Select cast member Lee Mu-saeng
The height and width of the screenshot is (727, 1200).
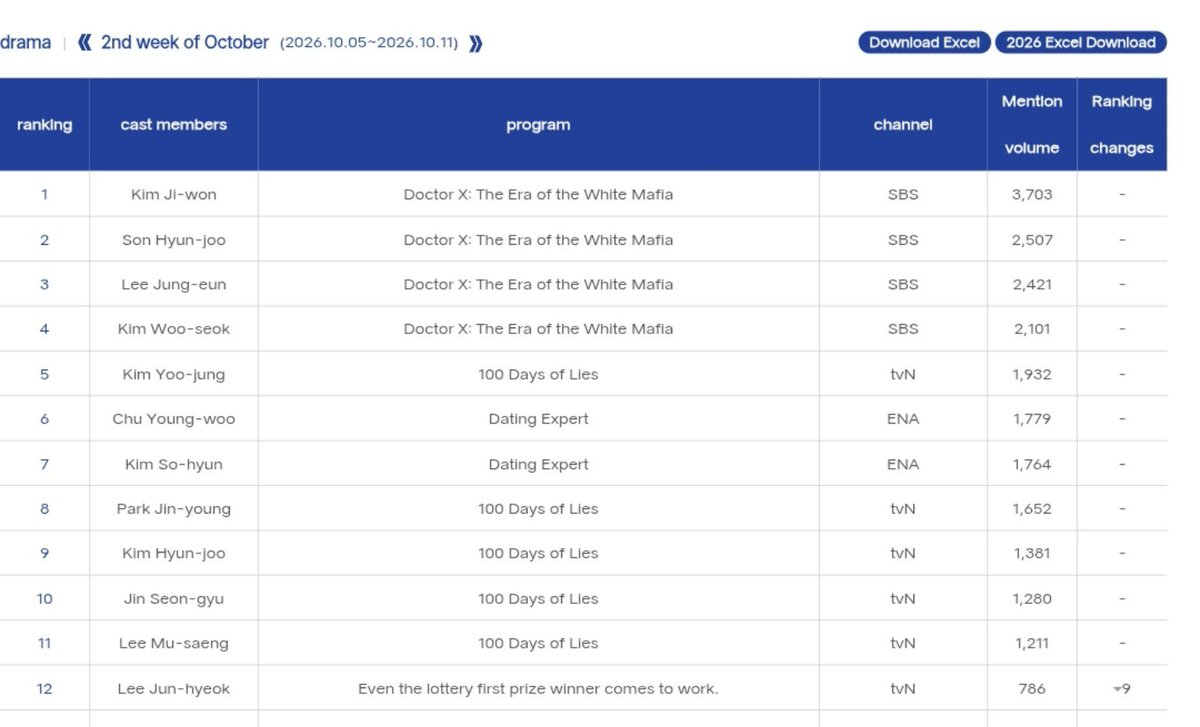point(174,644)
